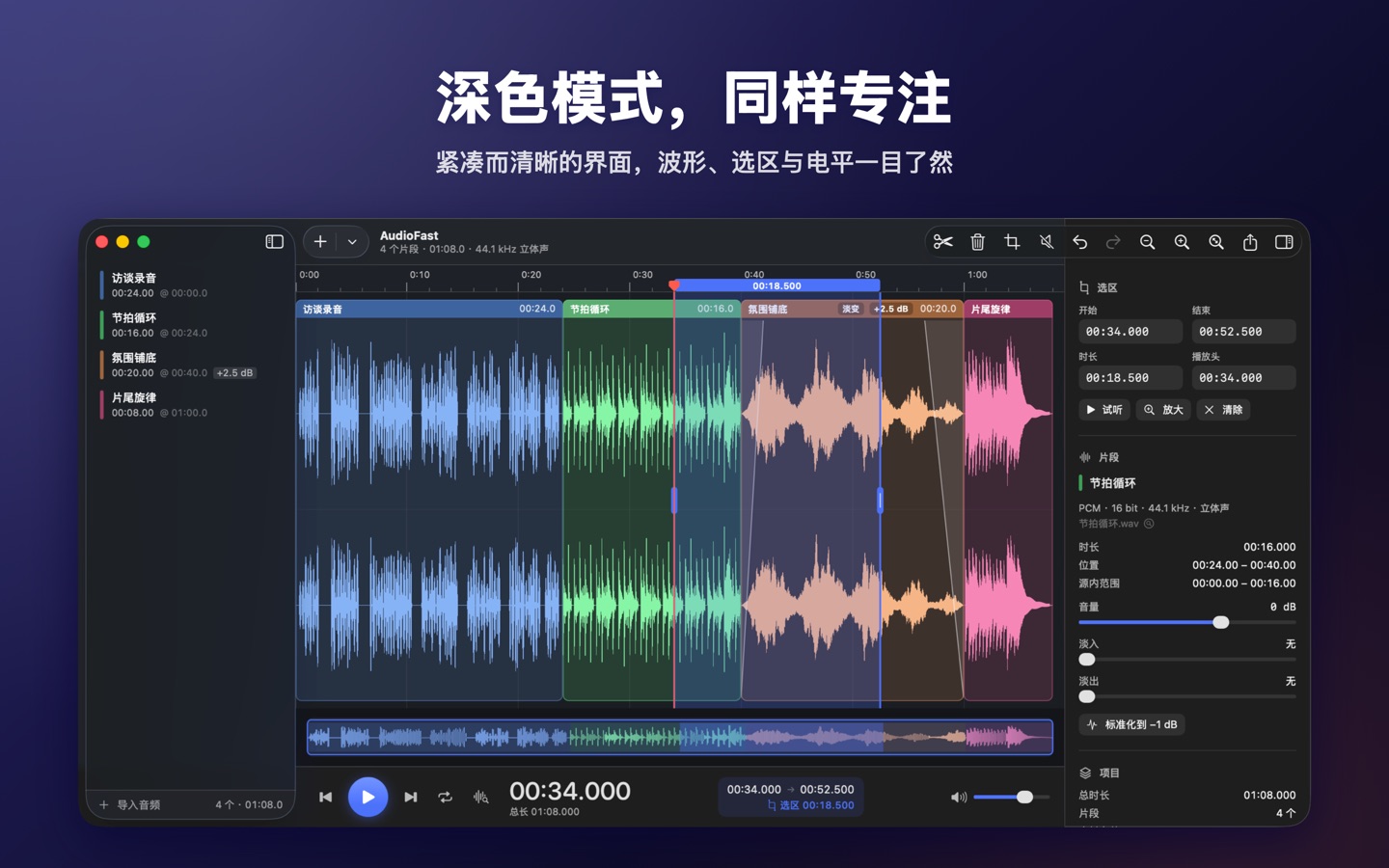Open the dropdown chevron beside plus
This screenshot has width=1389, height=868.
coord(352,242)
